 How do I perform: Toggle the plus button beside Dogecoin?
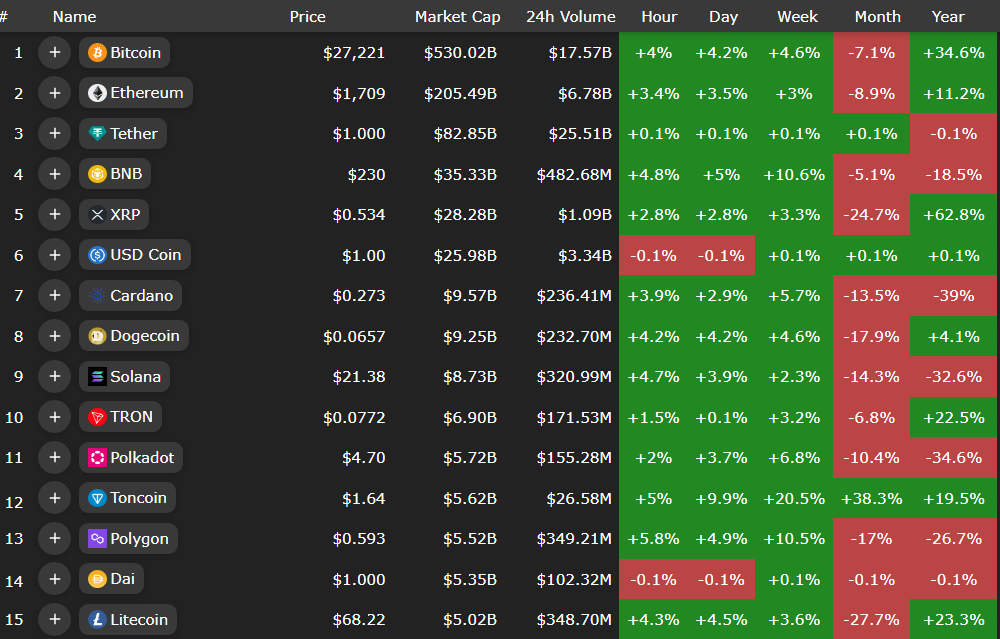(54, 336)
